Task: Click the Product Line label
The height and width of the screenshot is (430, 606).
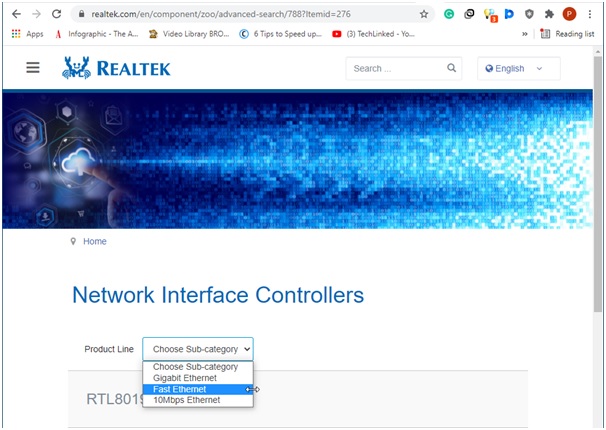Action: pyautogui.click(x=109, y=349)
